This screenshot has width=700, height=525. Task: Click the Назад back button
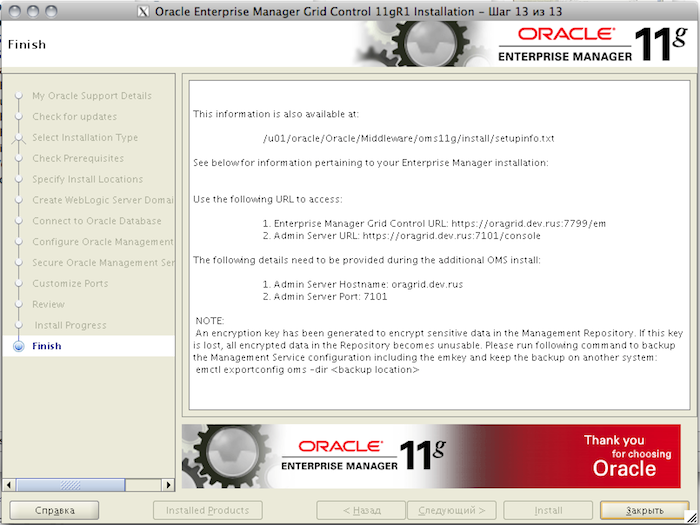point(361,510)
